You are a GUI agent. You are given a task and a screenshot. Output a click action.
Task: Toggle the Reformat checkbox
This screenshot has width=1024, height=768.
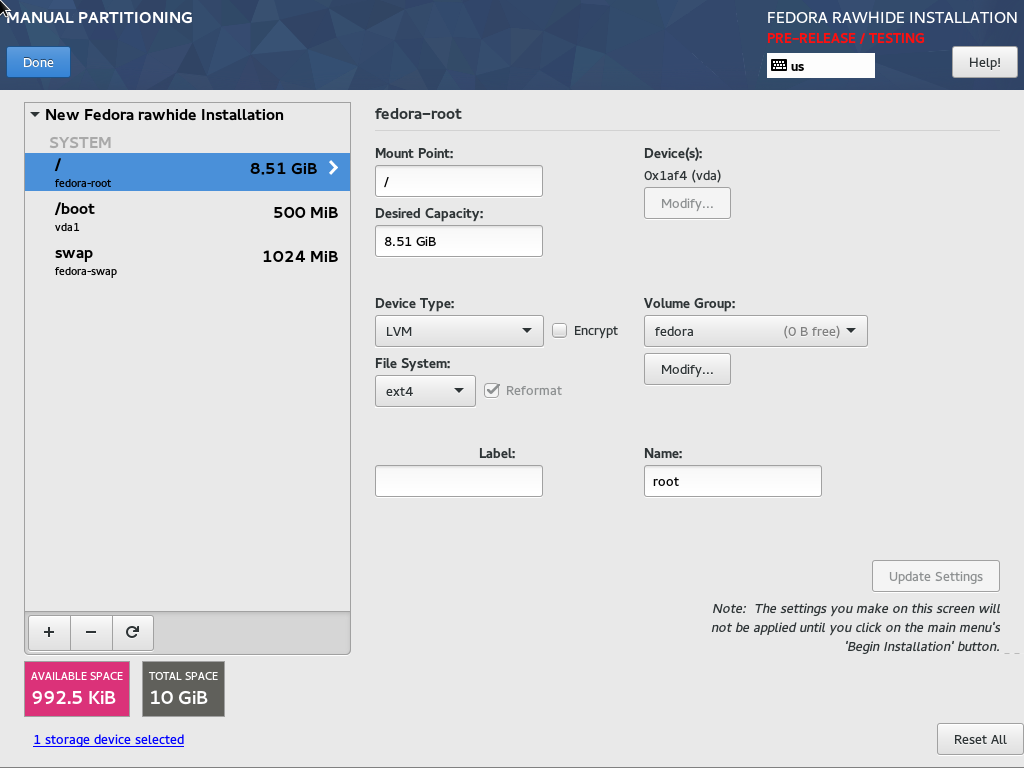coord(492,391)
